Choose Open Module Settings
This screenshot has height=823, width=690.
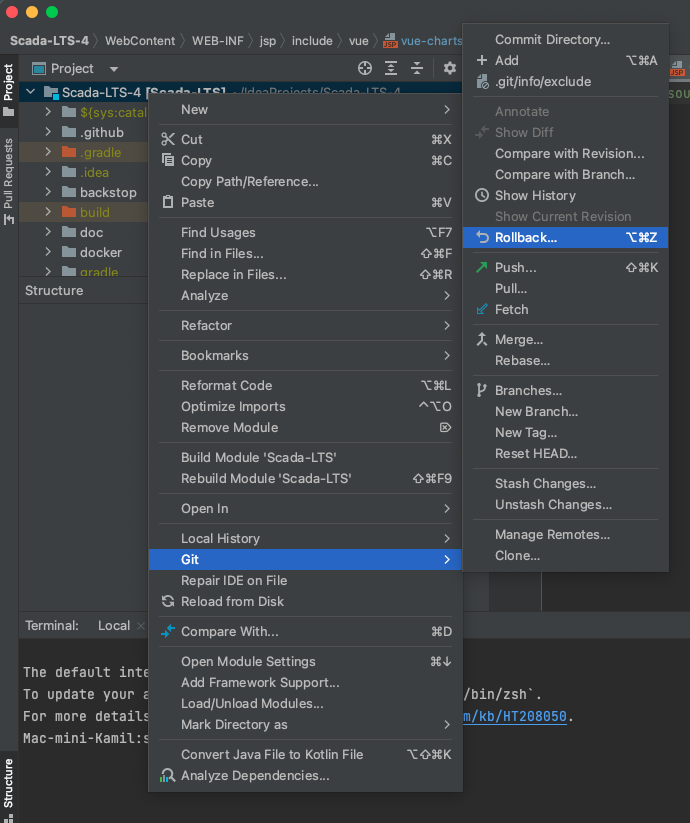click(305, 661)
